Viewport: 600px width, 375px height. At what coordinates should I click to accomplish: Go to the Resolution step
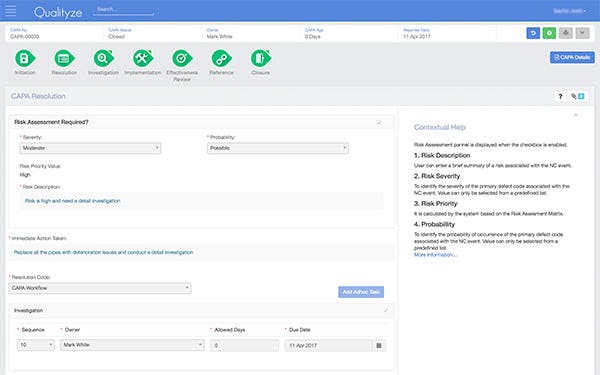pos(64,59)
